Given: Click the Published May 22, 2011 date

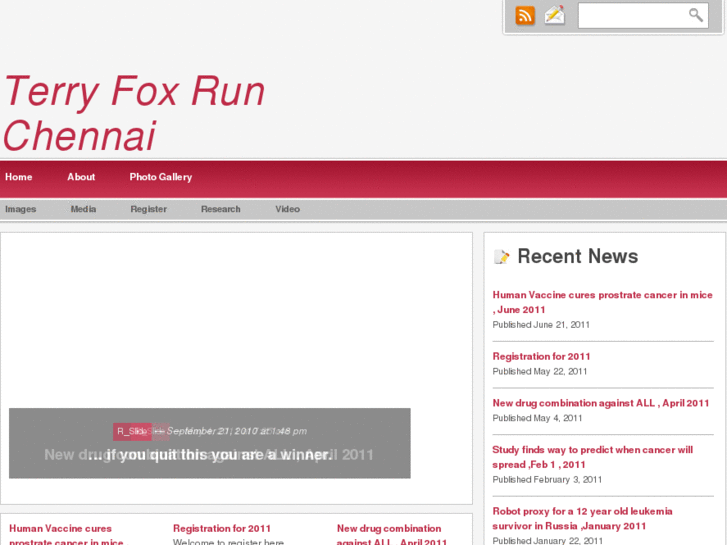Looking at the screenshot, I should tap(540, 372).
